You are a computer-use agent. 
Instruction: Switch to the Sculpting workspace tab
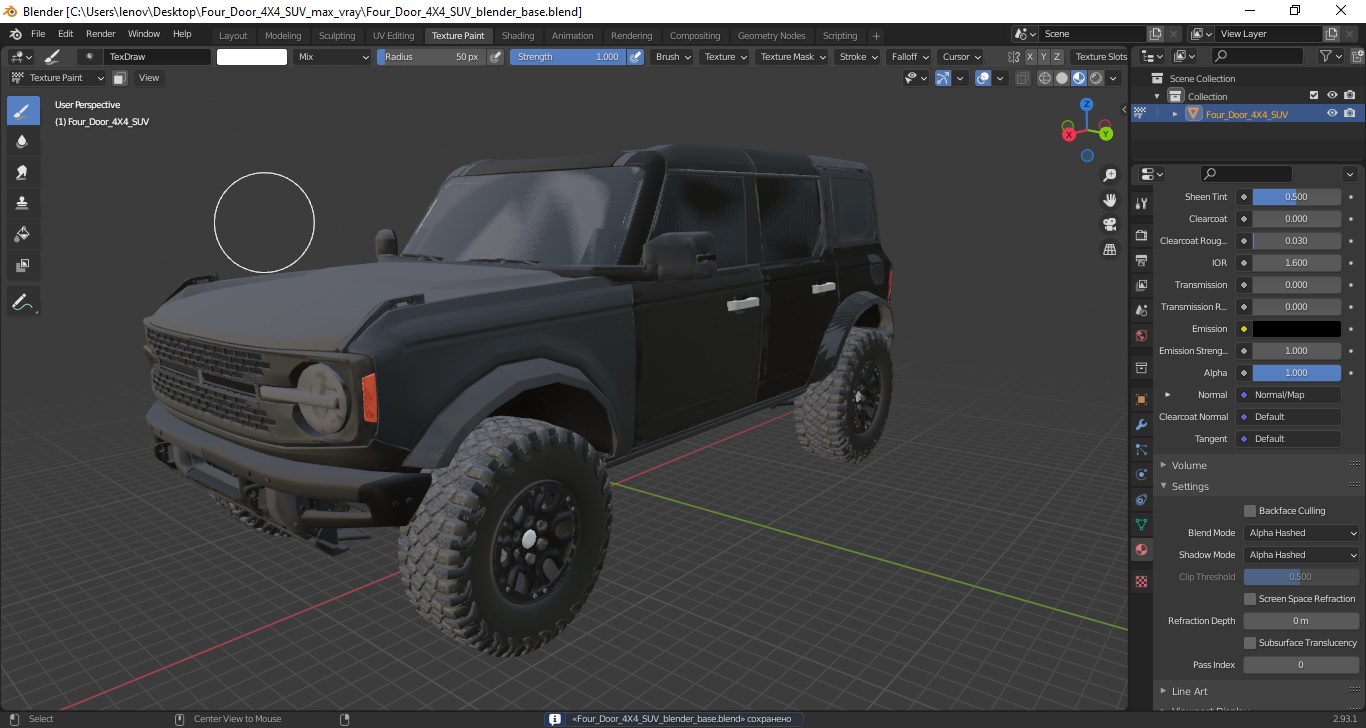point(337,36)
